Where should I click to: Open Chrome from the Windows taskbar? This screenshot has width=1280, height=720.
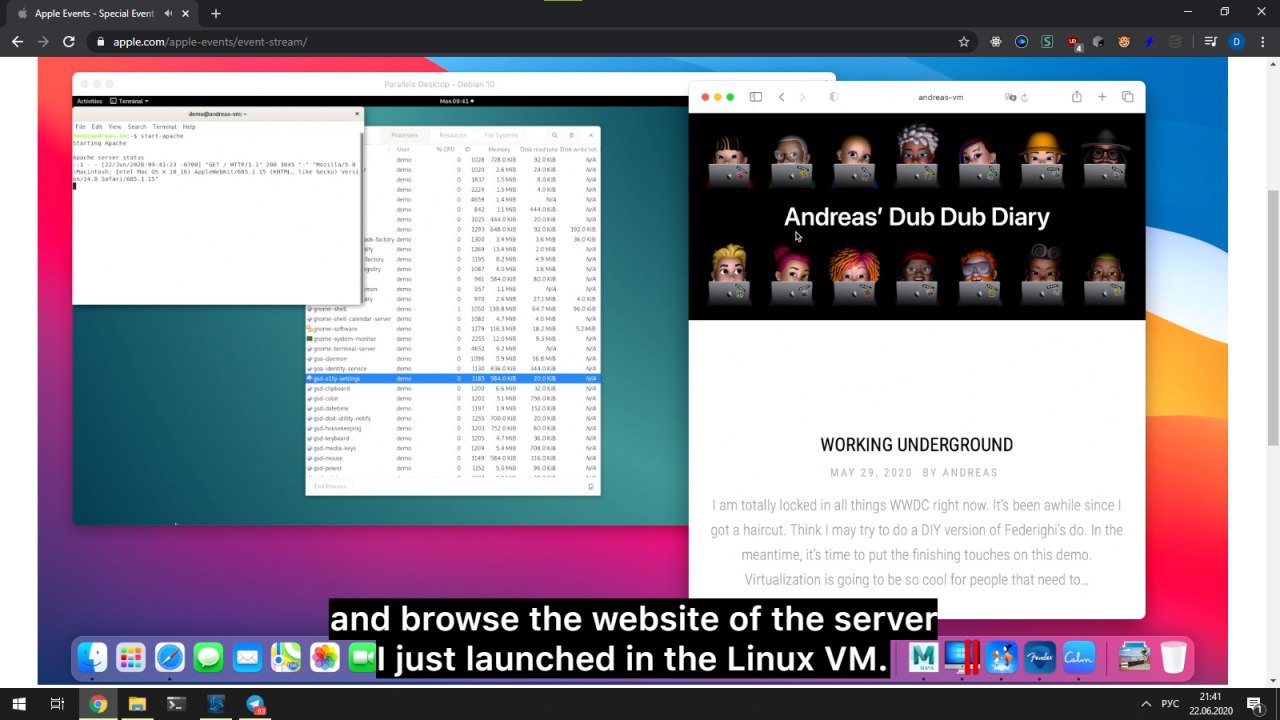click(98, 704)
